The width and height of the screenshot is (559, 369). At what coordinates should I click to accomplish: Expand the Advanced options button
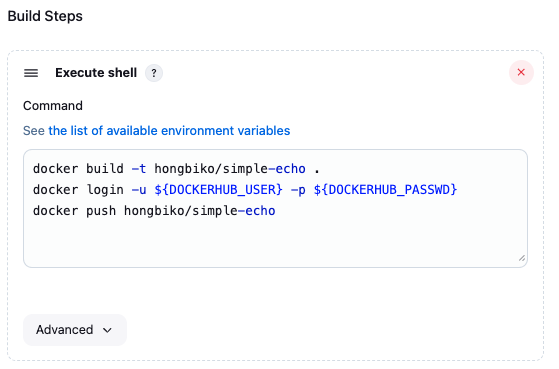(75, 330)
